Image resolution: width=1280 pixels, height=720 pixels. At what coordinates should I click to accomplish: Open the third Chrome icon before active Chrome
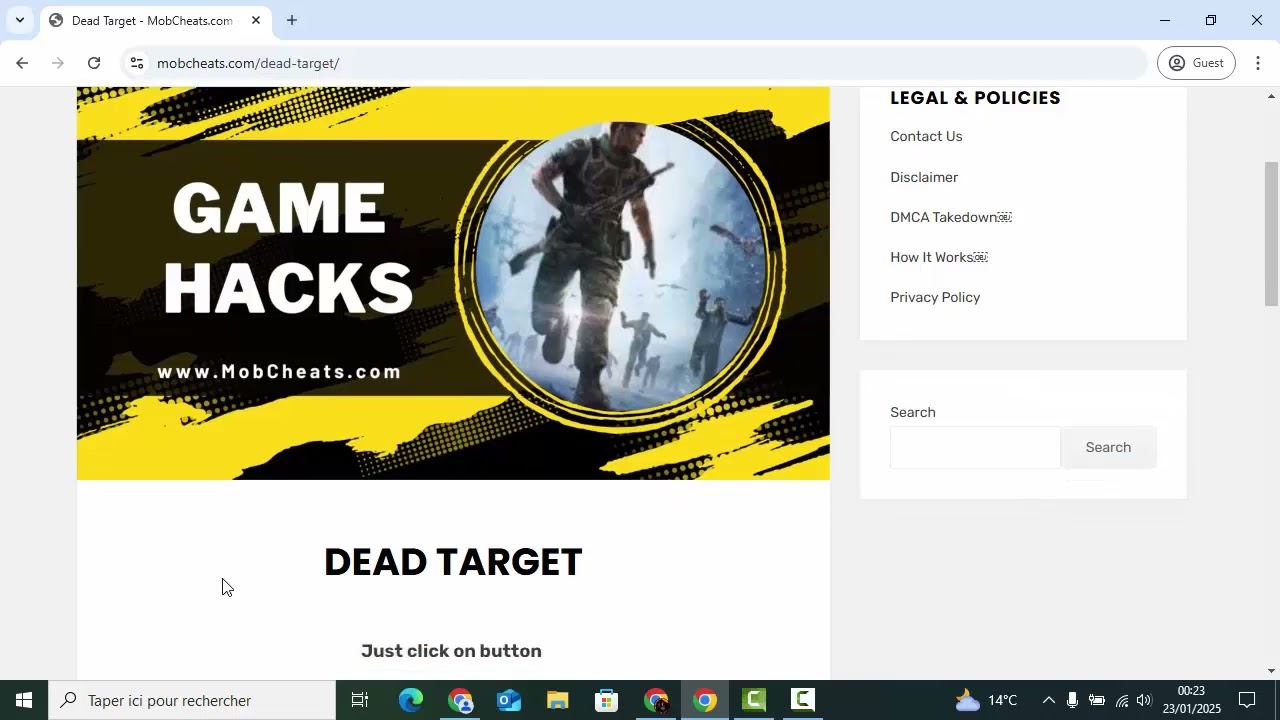pyautogui.click(x=656, y=700)
